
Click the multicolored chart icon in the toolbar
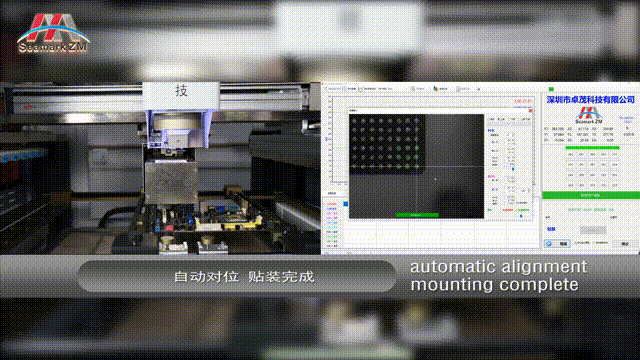[435, 89]
